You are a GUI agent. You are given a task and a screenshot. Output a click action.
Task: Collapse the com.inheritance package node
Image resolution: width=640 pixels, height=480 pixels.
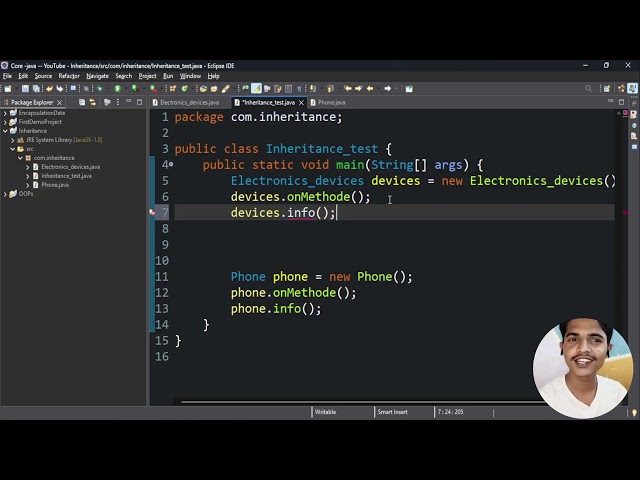click(x=20, y=158)
